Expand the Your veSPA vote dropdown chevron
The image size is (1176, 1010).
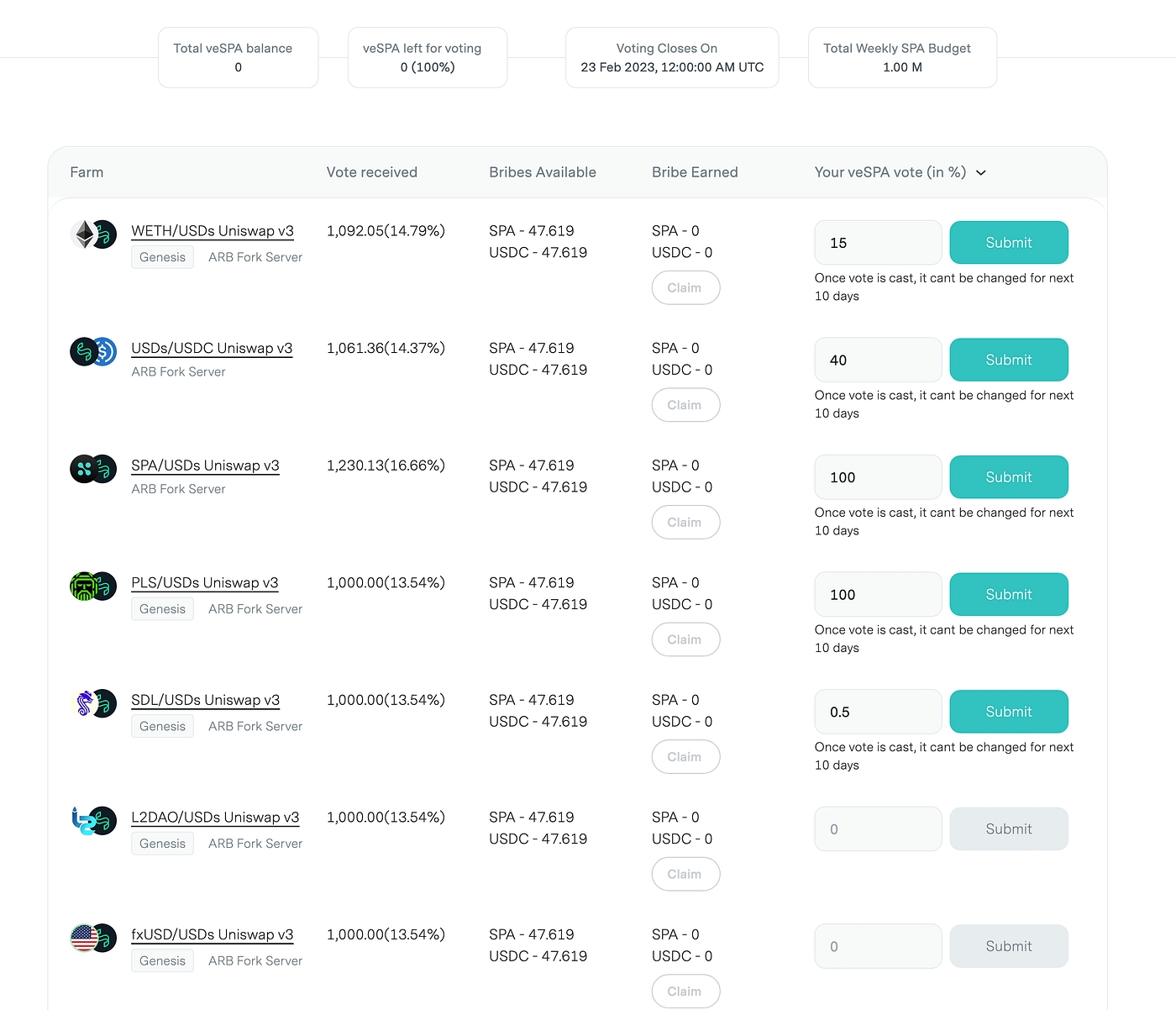click(981, 173)
